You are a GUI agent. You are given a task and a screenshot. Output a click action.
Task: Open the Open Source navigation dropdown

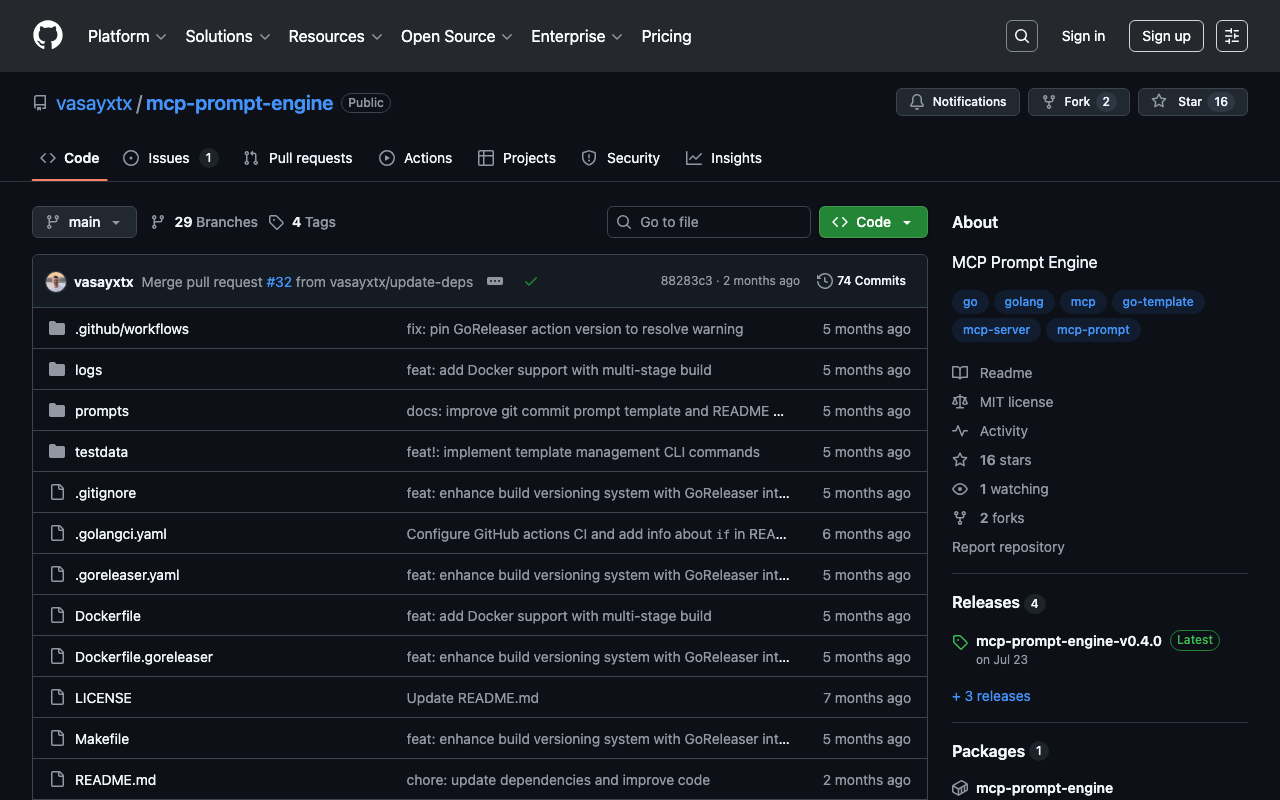click(456, 36)
